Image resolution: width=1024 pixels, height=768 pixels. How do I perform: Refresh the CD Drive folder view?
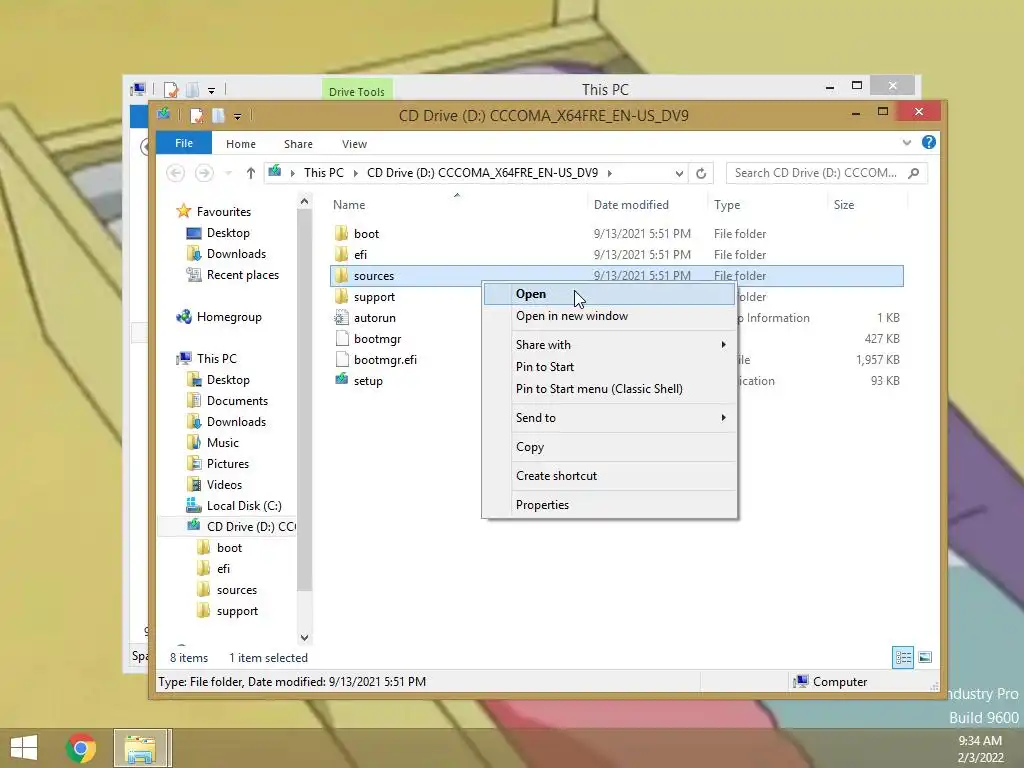701,173
